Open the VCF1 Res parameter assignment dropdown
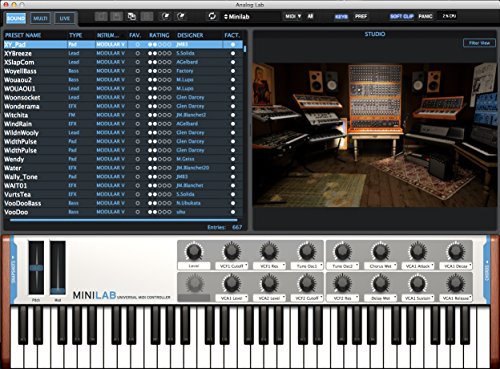Screen dimensions: 500x369 pos(269,266)
